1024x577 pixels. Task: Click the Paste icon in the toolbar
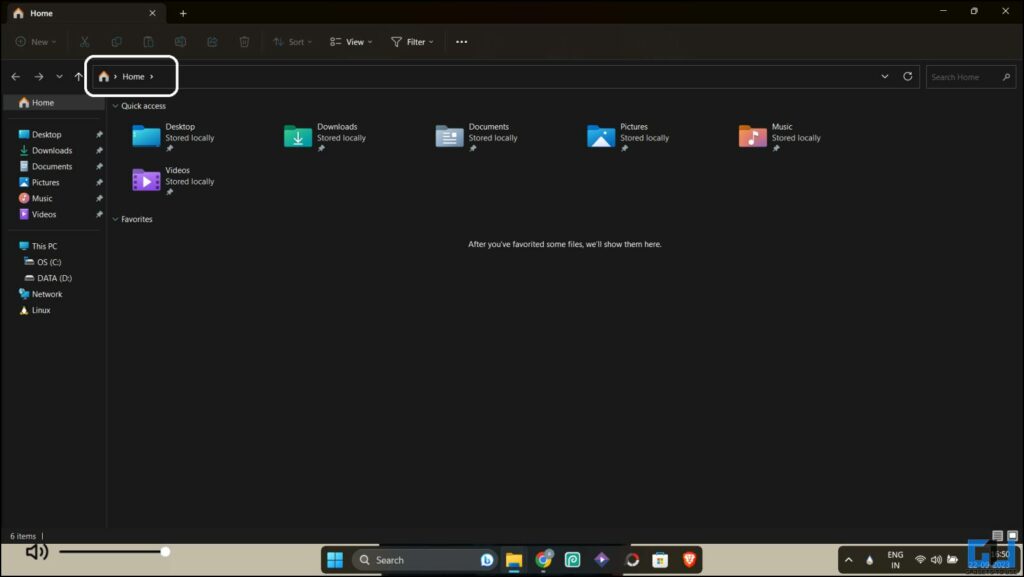pyautogui.click(x=148, y=41)
